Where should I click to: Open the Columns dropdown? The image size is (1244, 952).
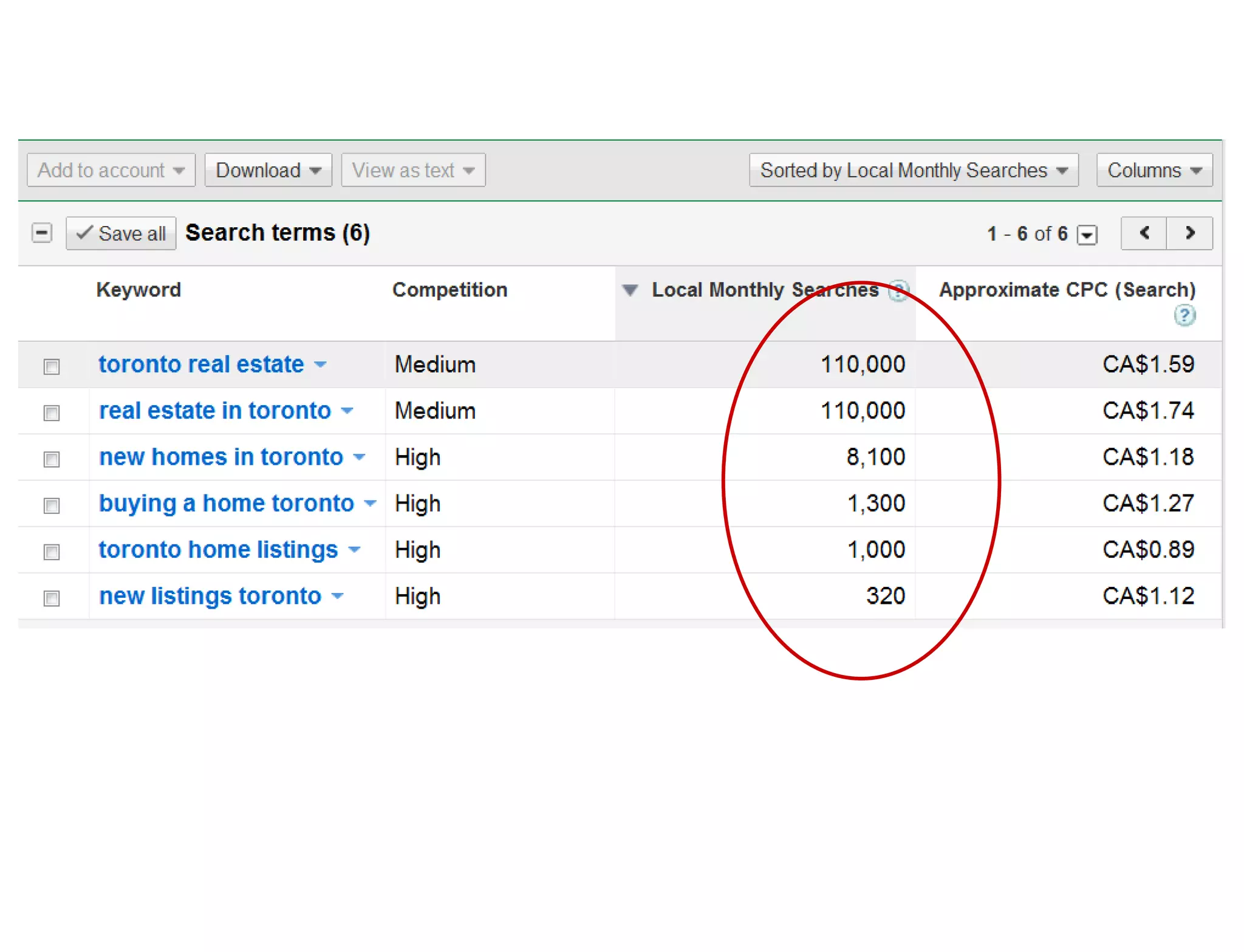1154,170
